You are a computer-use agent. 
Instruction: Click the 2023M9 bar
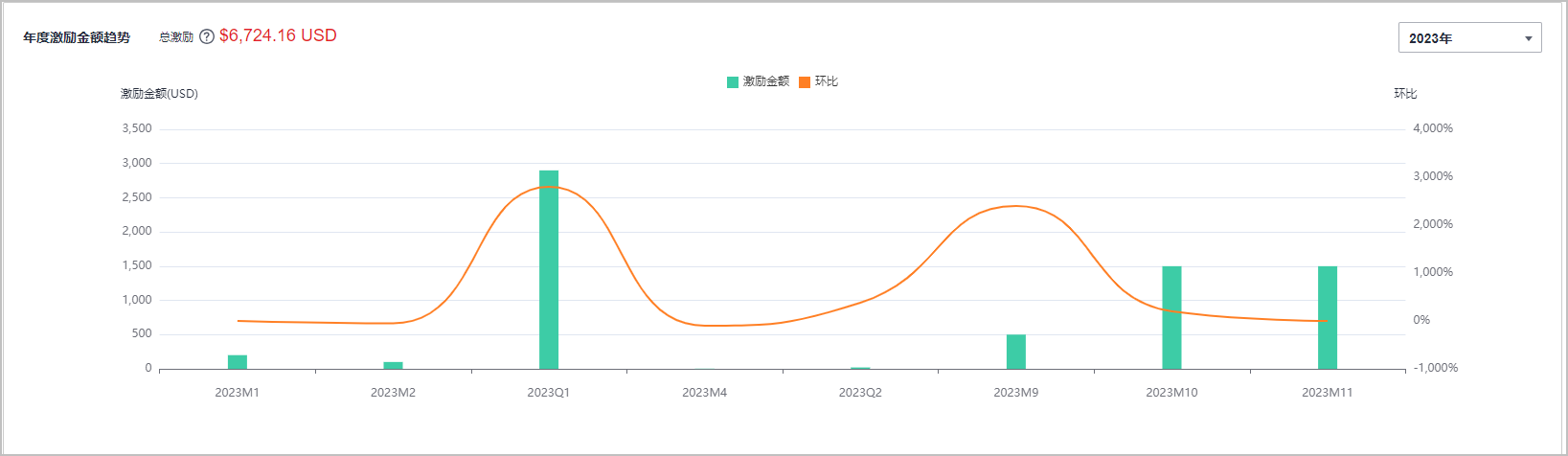pyautogui.click(x=1016, y=352)
